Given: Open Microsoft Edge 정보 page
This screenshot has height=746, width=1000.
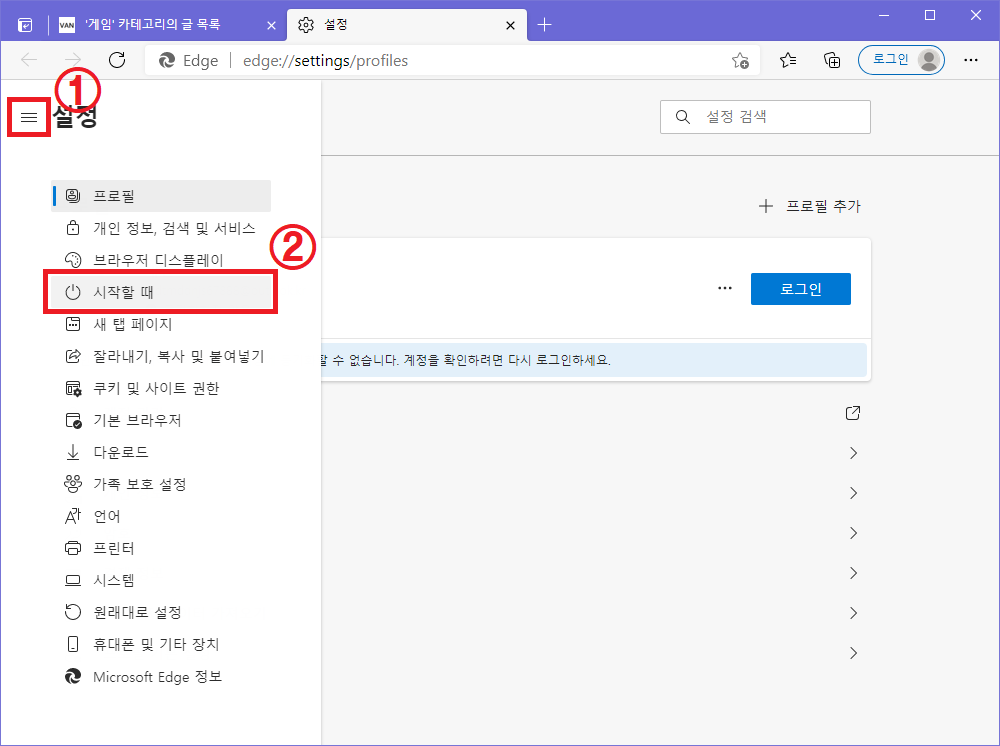Looking at the screenshot, I should click(161, 677).
